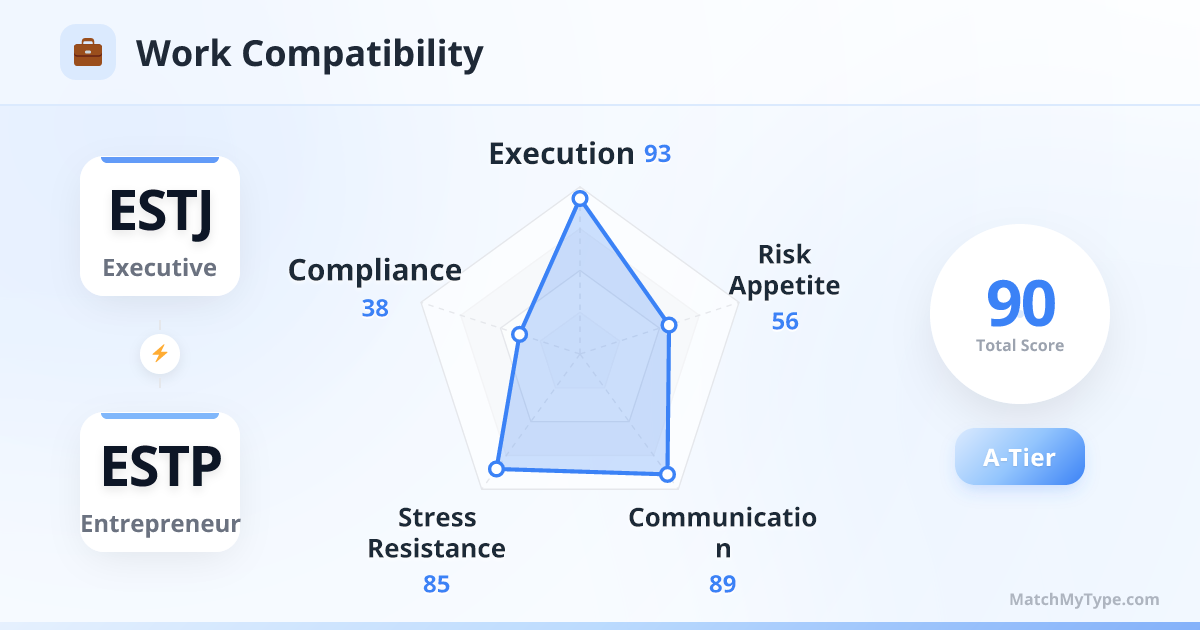1200x630 pixels.
Task: Click the Compliance radar data point
Action: [x=519, y=334]
